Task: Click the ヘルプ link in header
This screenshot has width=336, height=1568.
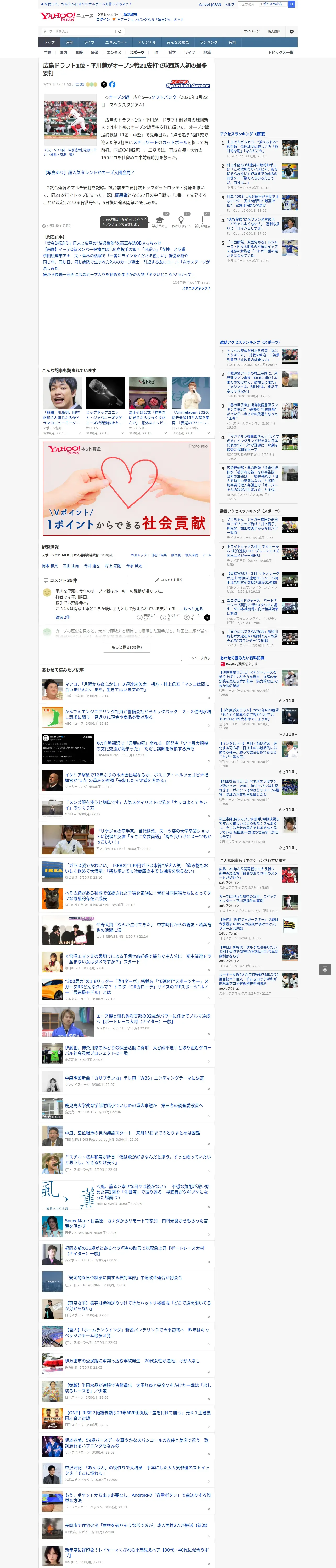Action: [x=229, y=4]
